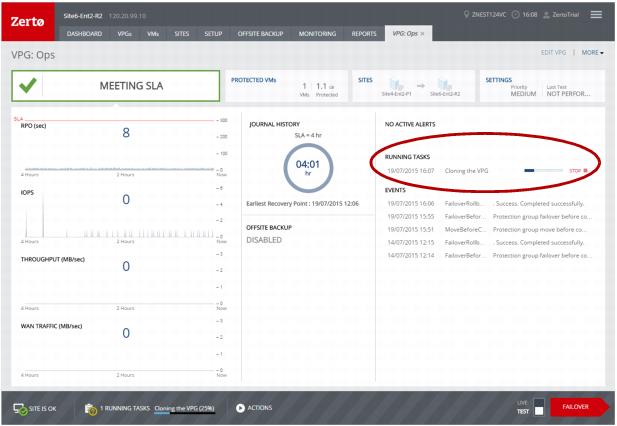Open the Reports tab
The width and height of the screenshot is (617, 426).
(x=364, y=34)
